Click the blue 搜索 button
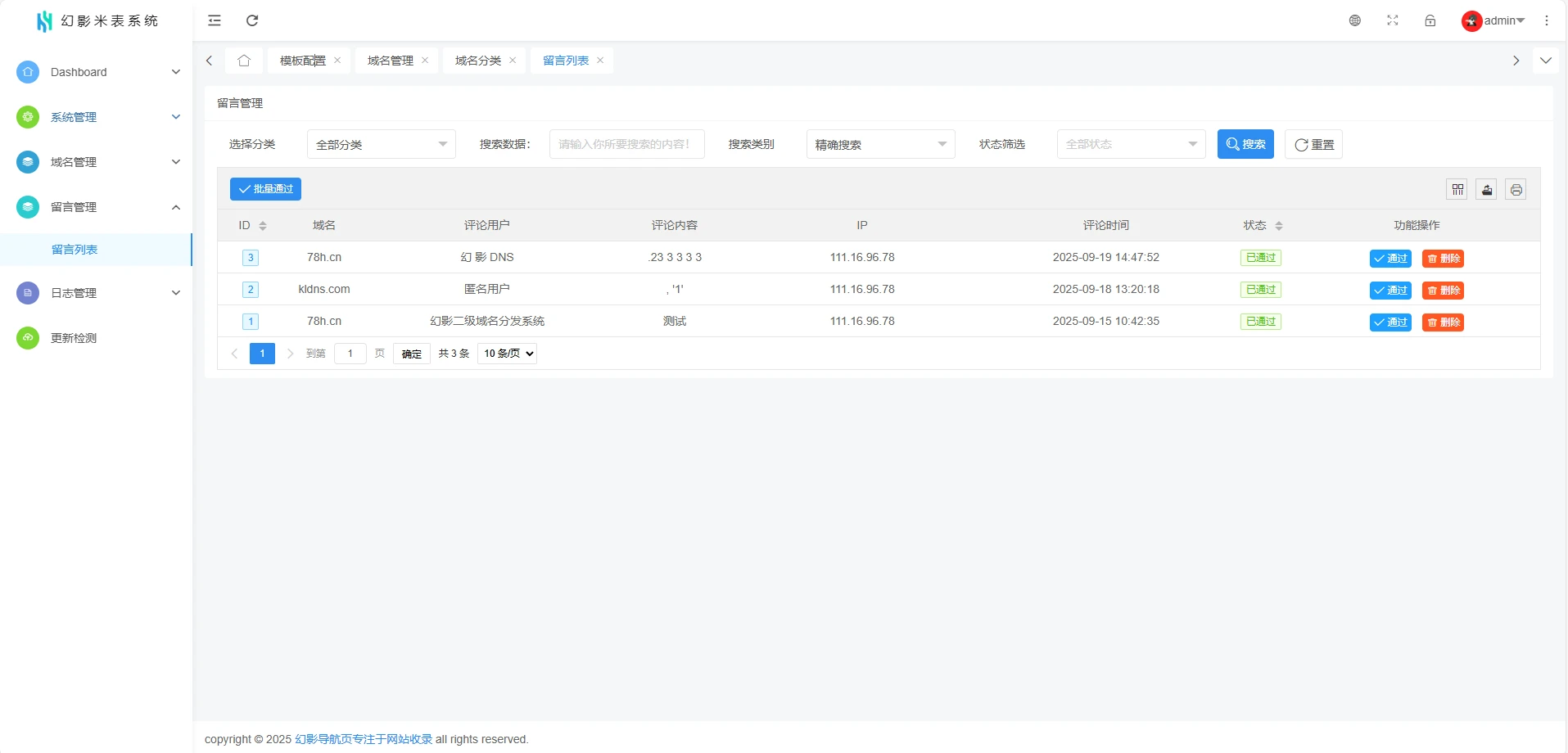Viewport: 1568px width, 753px height. click(x=1245, y=145)
